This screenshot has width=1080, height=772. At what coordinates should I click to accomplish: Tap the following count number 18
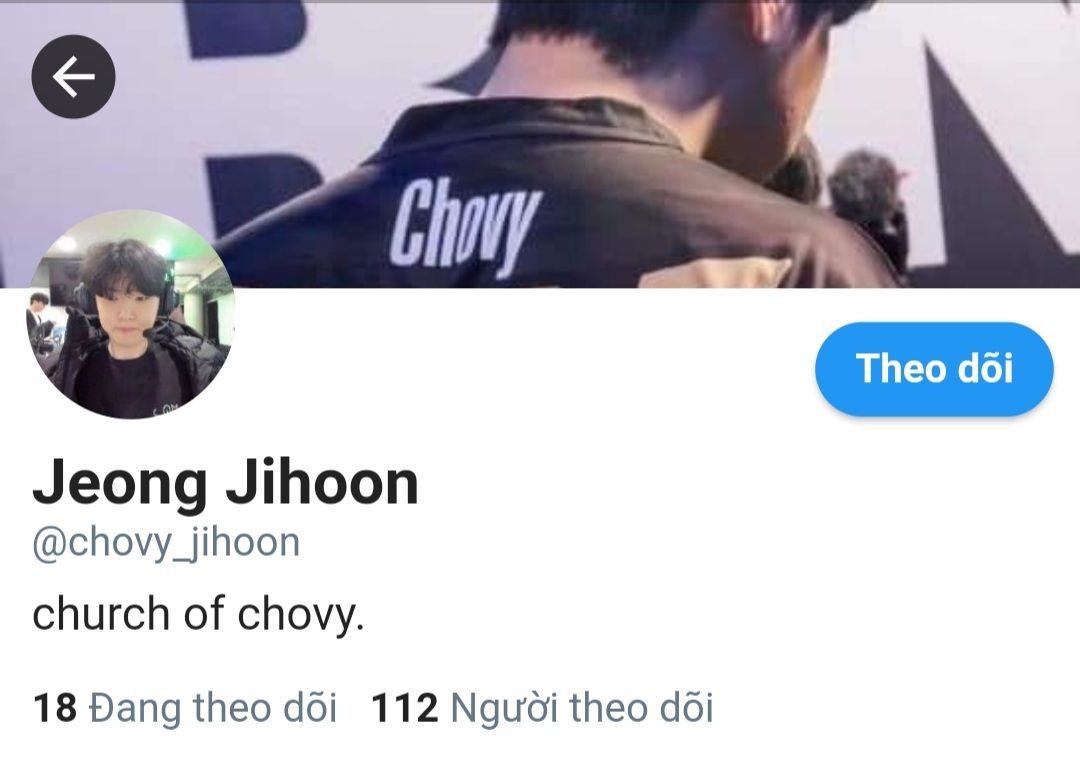[54, 708]
